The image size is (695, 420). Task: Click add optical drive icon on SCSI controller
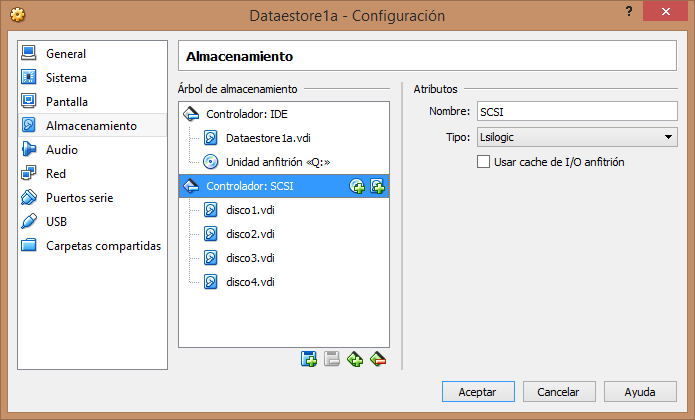[357, 186]
